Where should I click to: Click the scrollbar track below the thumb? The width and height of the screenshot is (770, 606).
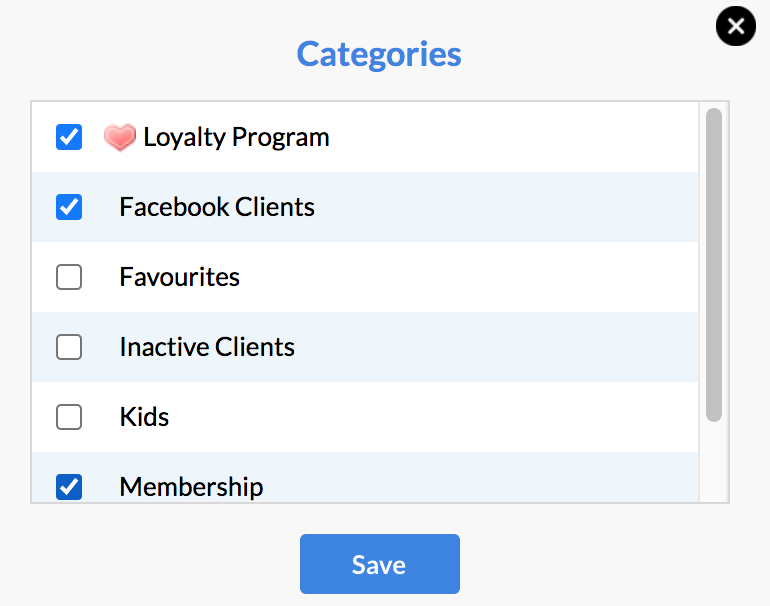pos(714,462)
